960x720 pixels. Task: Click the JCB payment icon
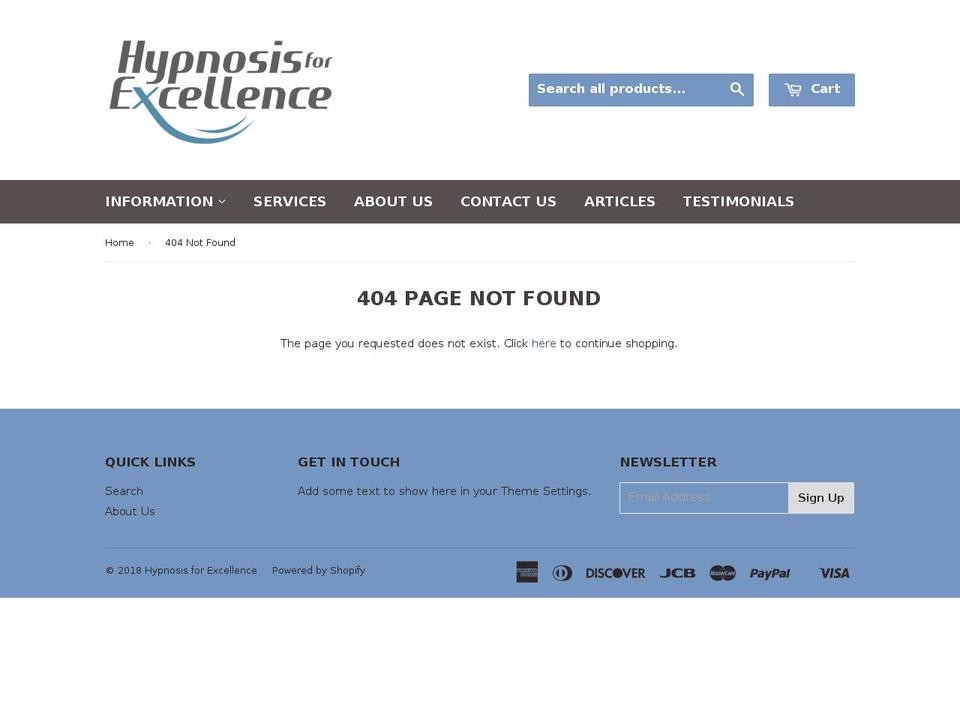tap(677, 573)
